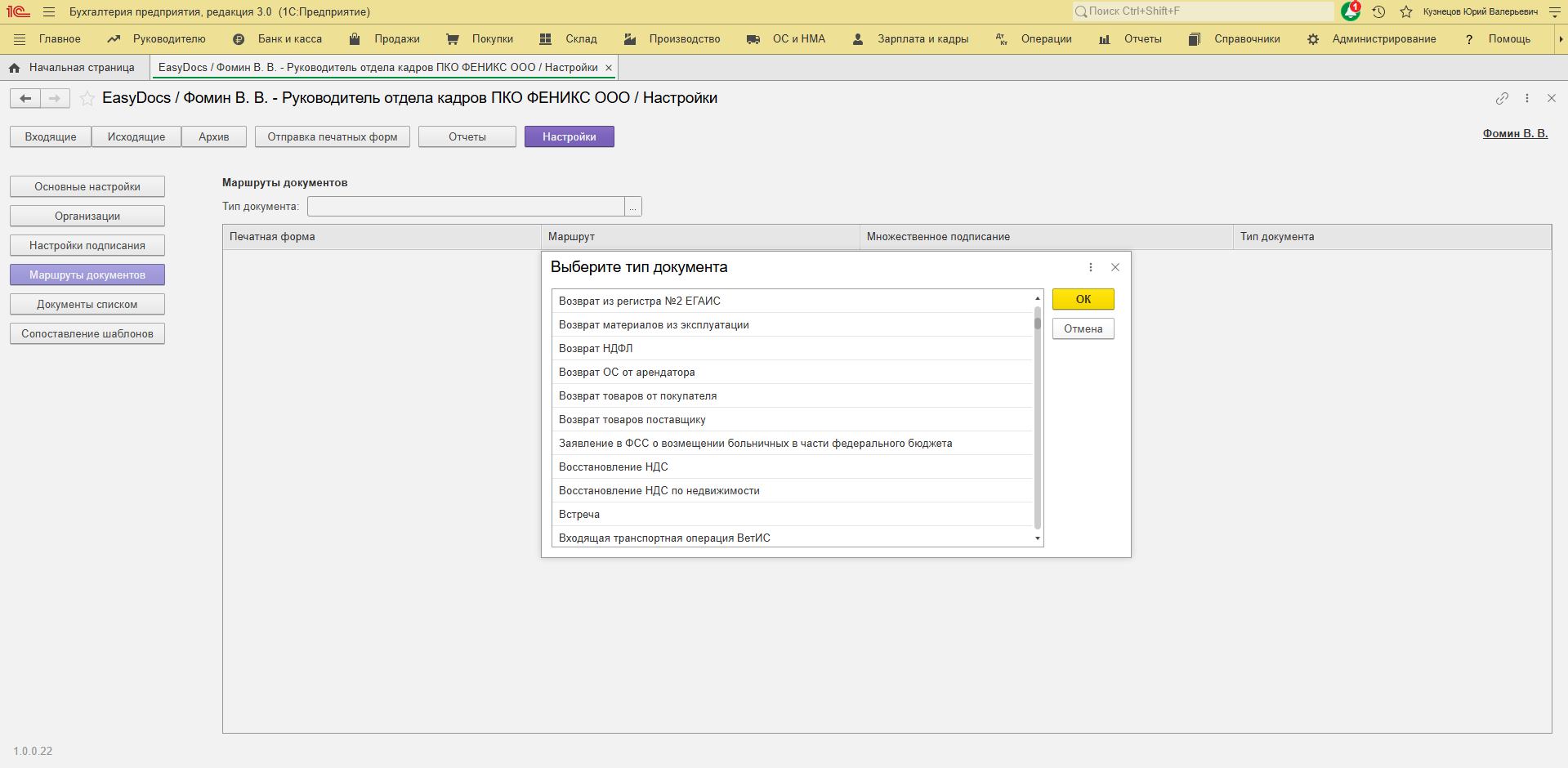Open dialog's three-dot more menu

click(x=1090, y=267)
